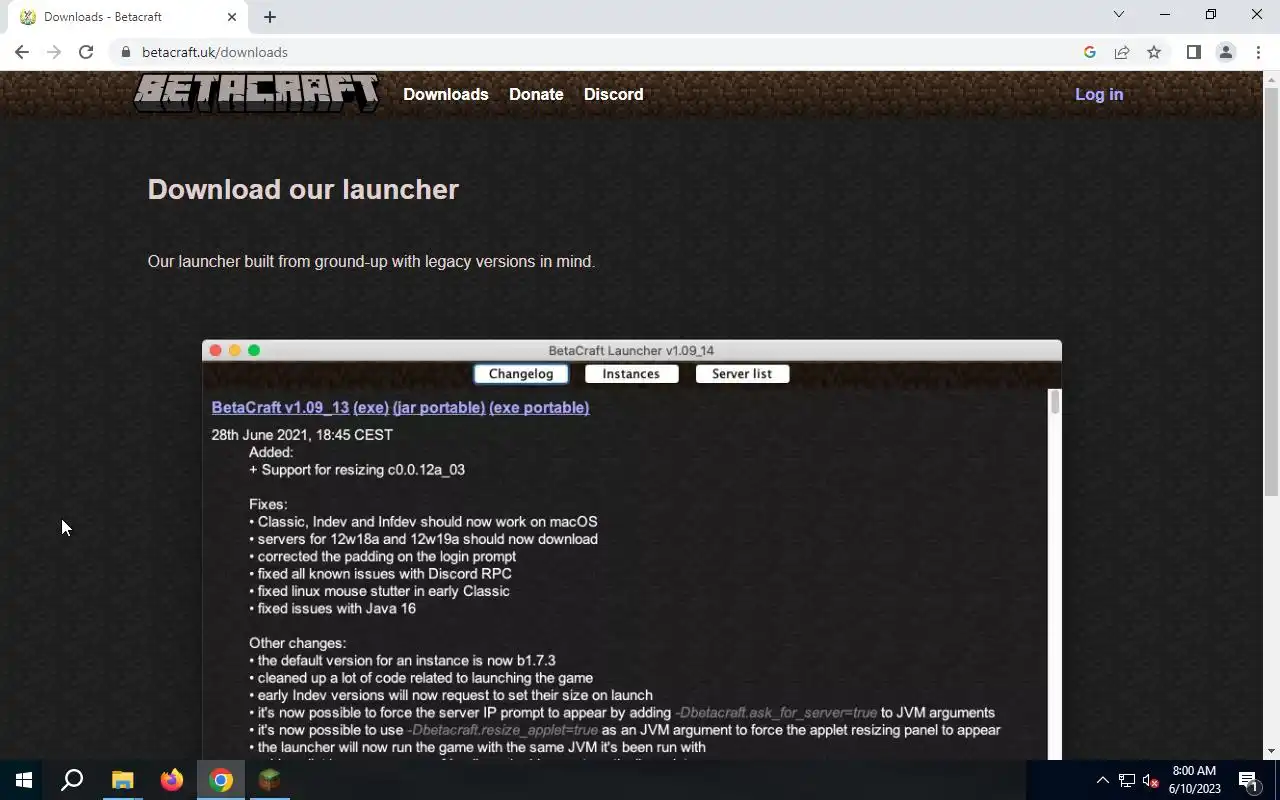Open Downloads in site navigation
Viewport: 1280px width, 800px height.
pos(446,94)
